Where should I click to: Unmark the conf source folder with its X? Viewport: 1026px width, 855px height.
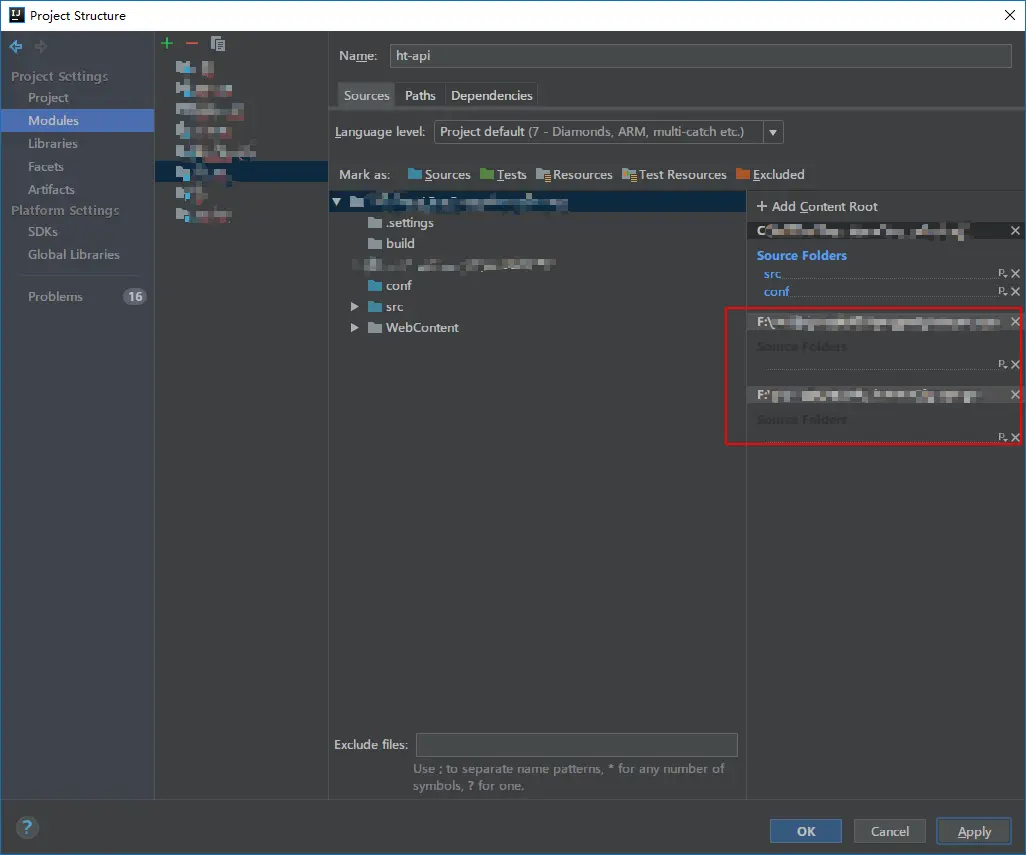pyautogui.click(x=1016, y=291)
